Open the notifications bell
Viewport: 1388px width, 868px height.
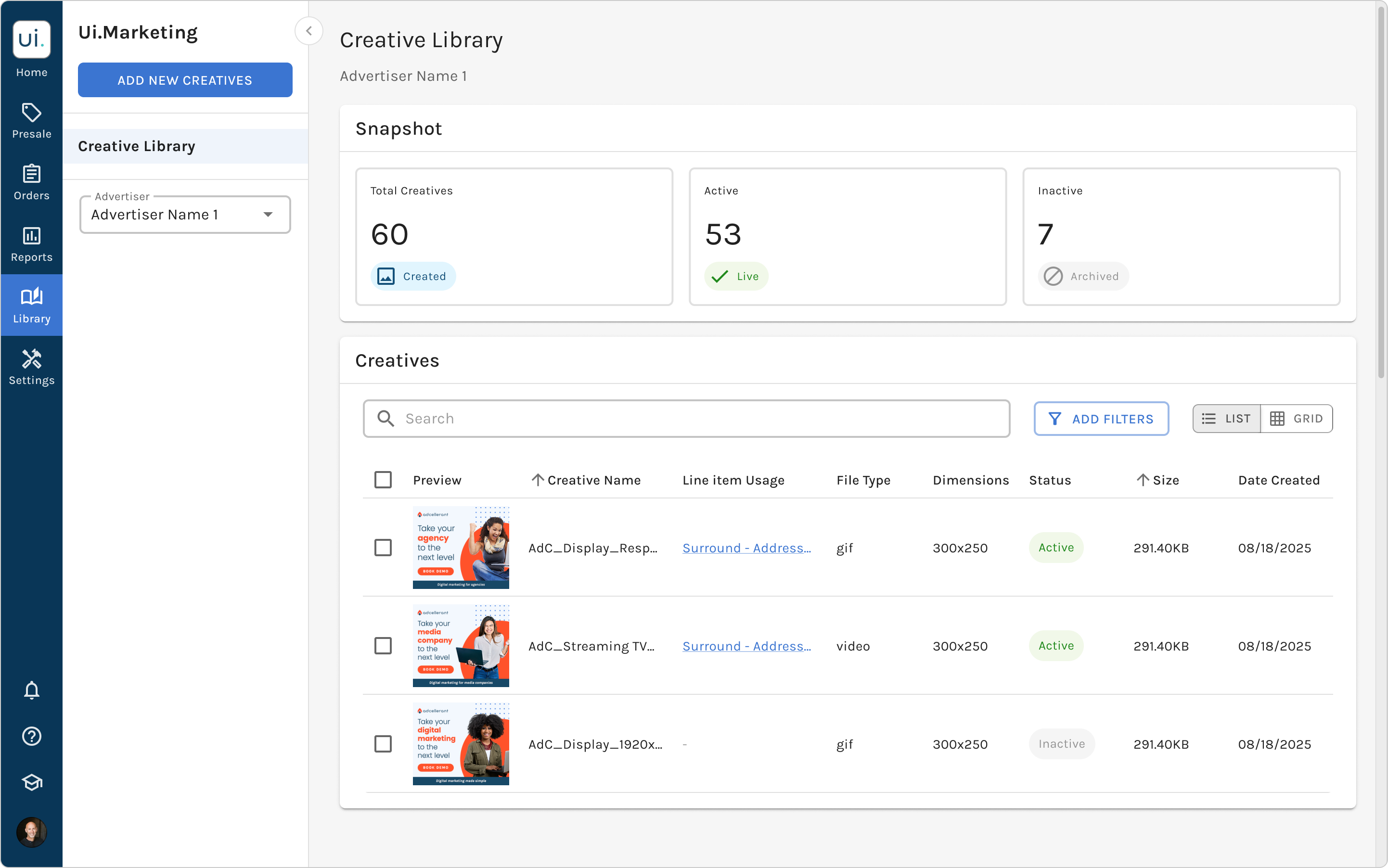tap(32, 690)
